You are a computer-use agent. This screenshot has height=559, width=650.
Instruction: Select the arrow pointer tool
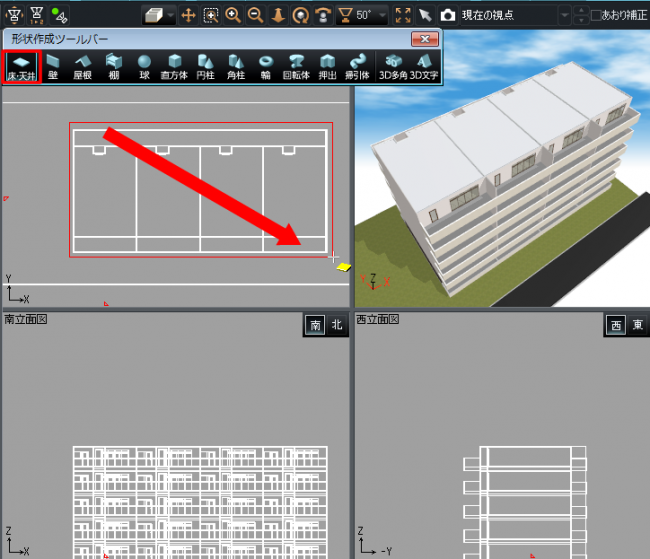click(424, 16)
